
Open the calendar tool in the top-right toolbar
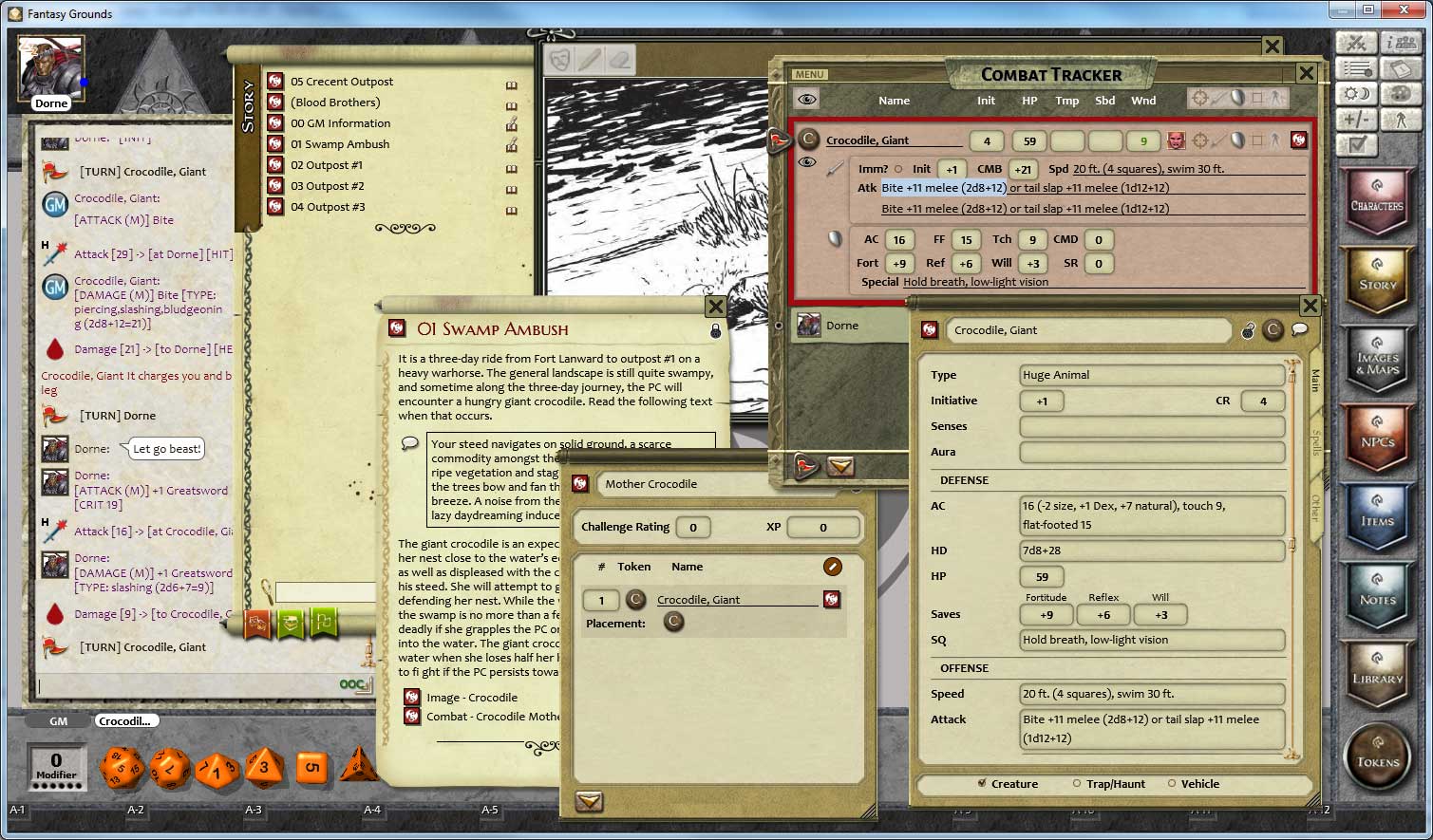coord(1356,93)
